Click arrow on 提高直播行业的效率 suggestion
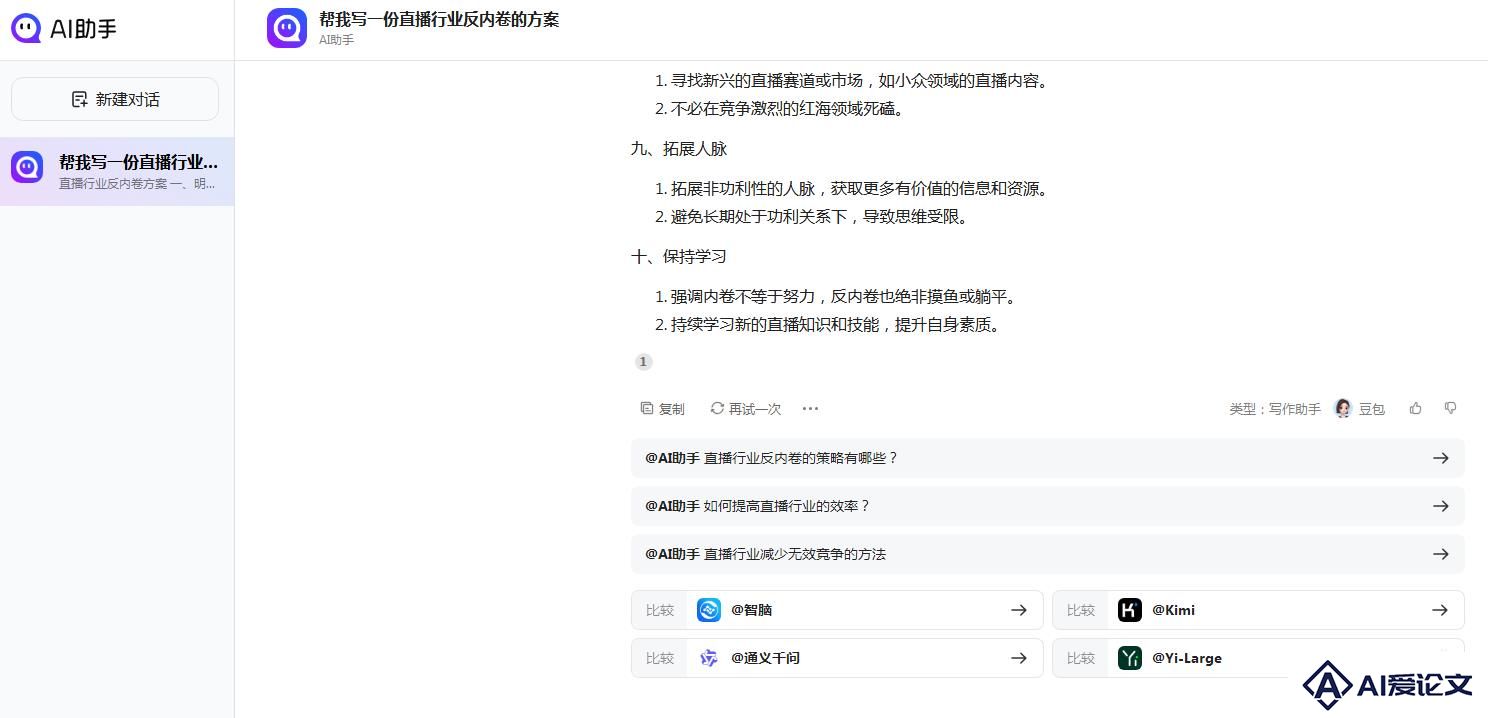 [x=1441, y=506]
